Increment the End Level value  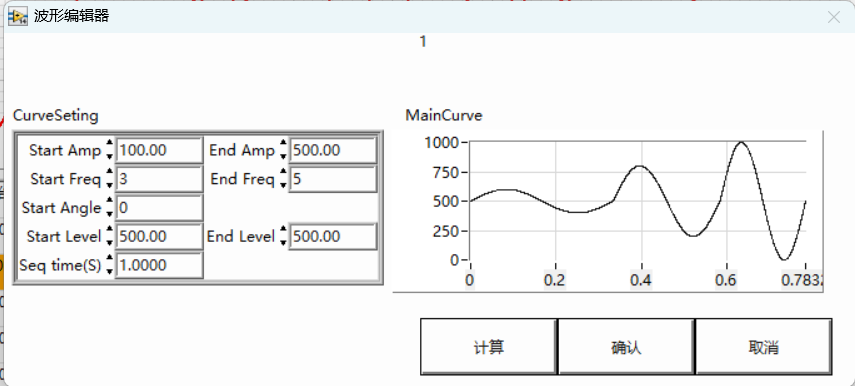pyautogui.click(x=283, y=230)
